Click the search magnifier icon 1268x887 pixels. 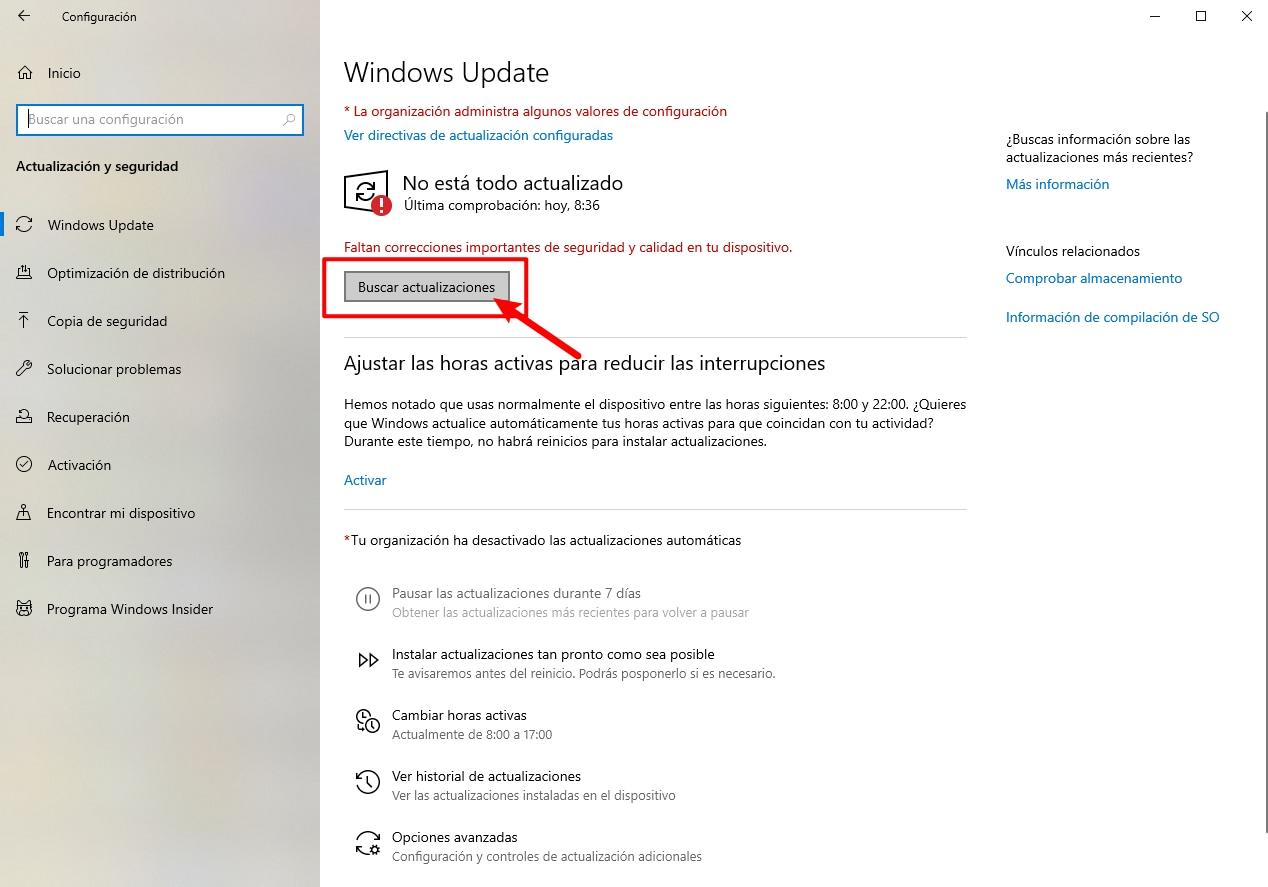click(x=289, y=119)
